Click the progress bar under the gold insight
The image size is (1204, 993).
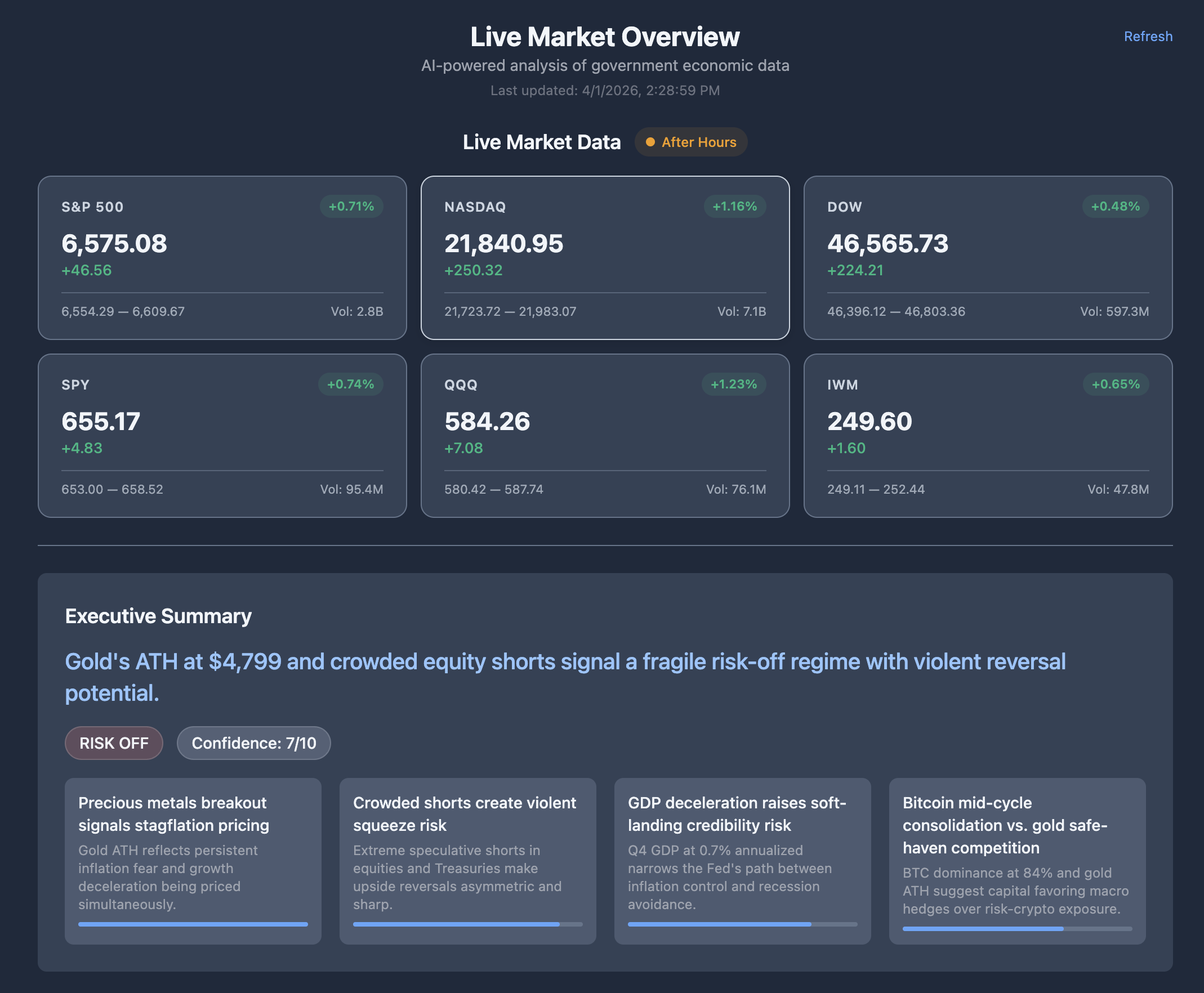point(193,924)
